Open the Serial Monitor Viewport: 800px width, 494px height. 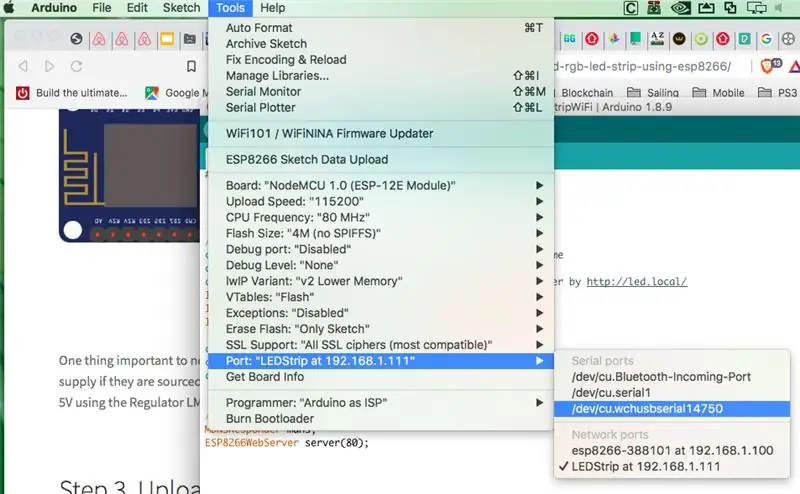pyautogui.click(x=381, y=92)
